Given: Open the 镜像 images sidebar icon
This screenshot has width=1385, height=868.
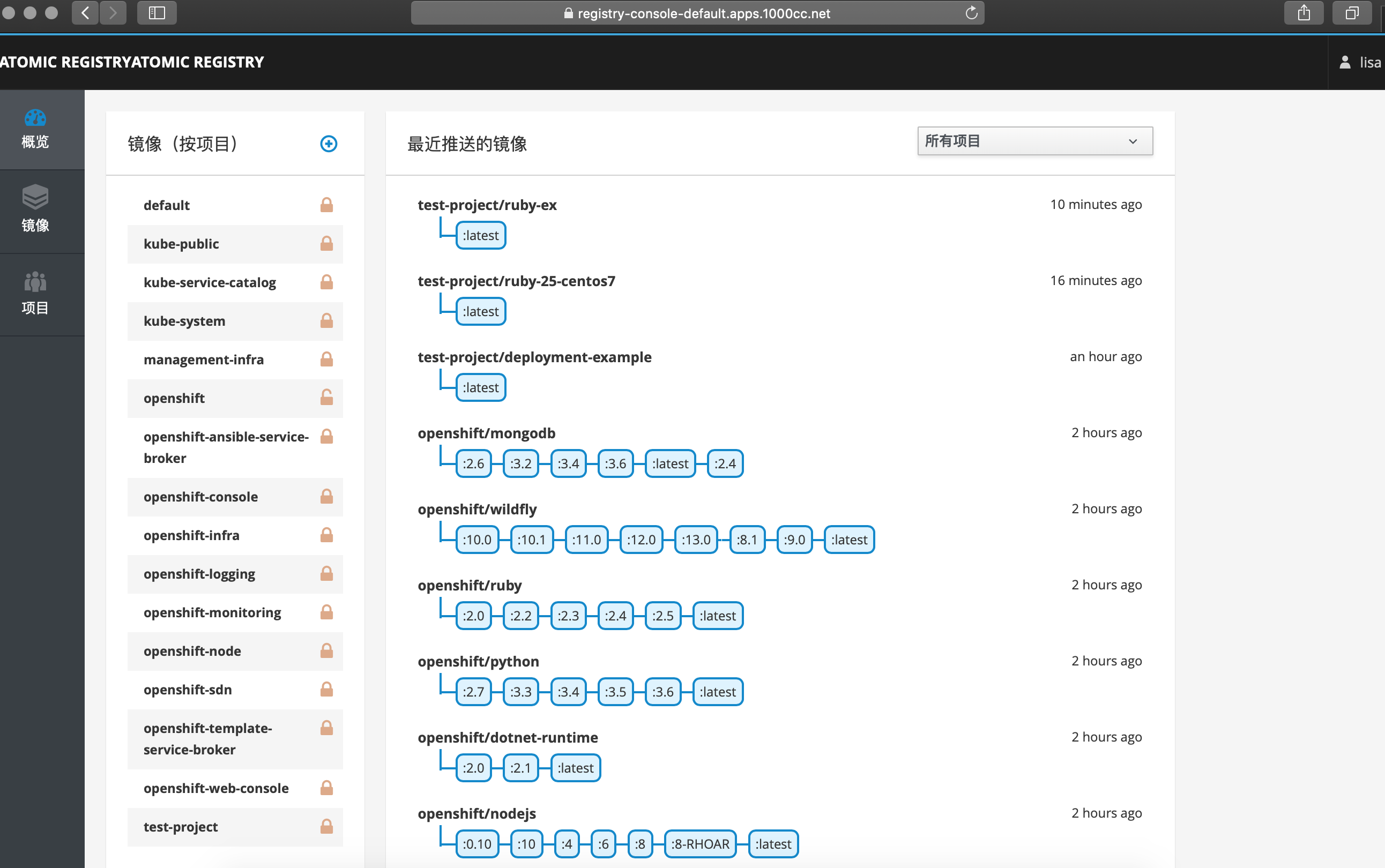Looking at the screenshot, I should pyautogui.click(x=35, y=198).
